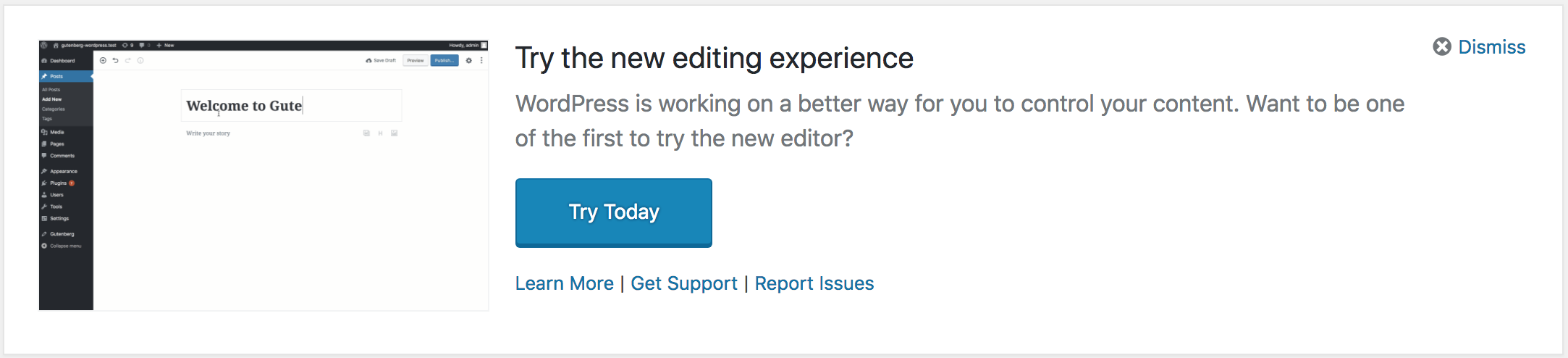Click the add block plus icon in preview
This screenshot has width=1568, height=358.
click(x=103, y=60)
